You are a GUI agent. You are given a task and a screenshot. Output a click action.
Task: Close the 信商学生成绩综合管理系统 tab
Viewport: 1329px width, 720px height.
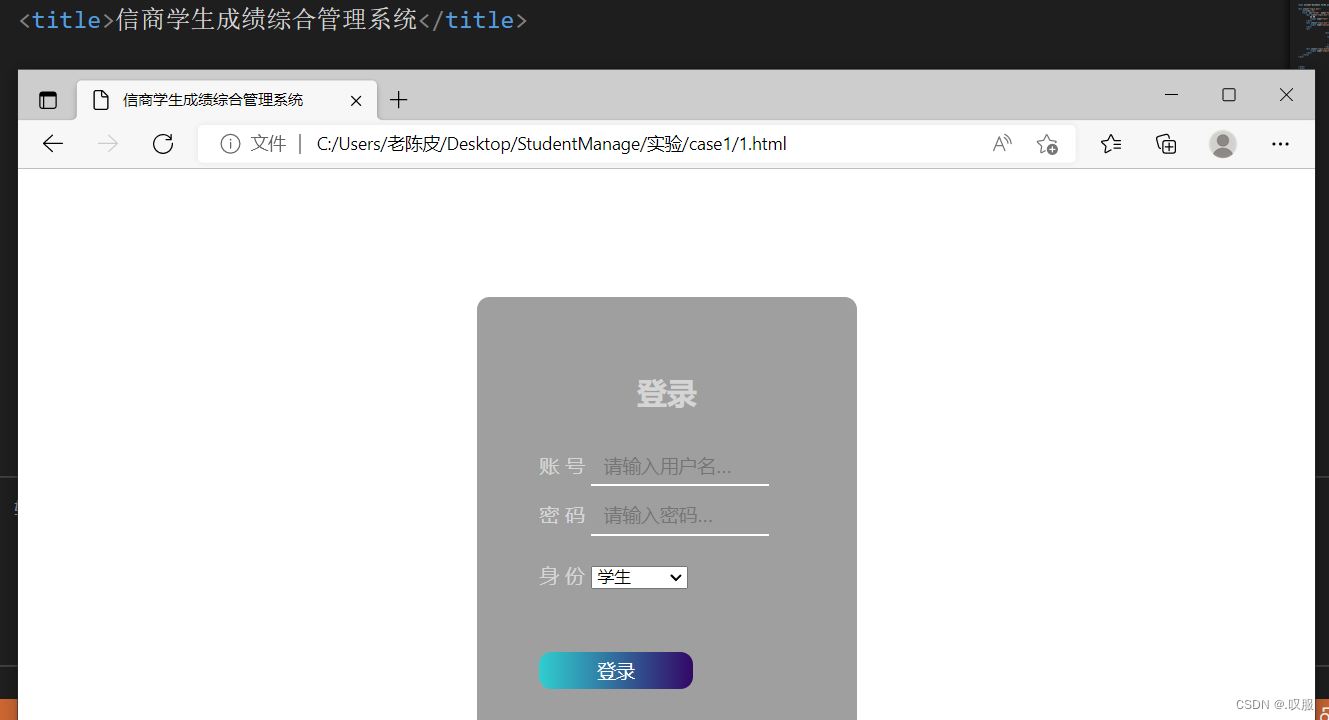pyautogui.click(x=356, y=100)
